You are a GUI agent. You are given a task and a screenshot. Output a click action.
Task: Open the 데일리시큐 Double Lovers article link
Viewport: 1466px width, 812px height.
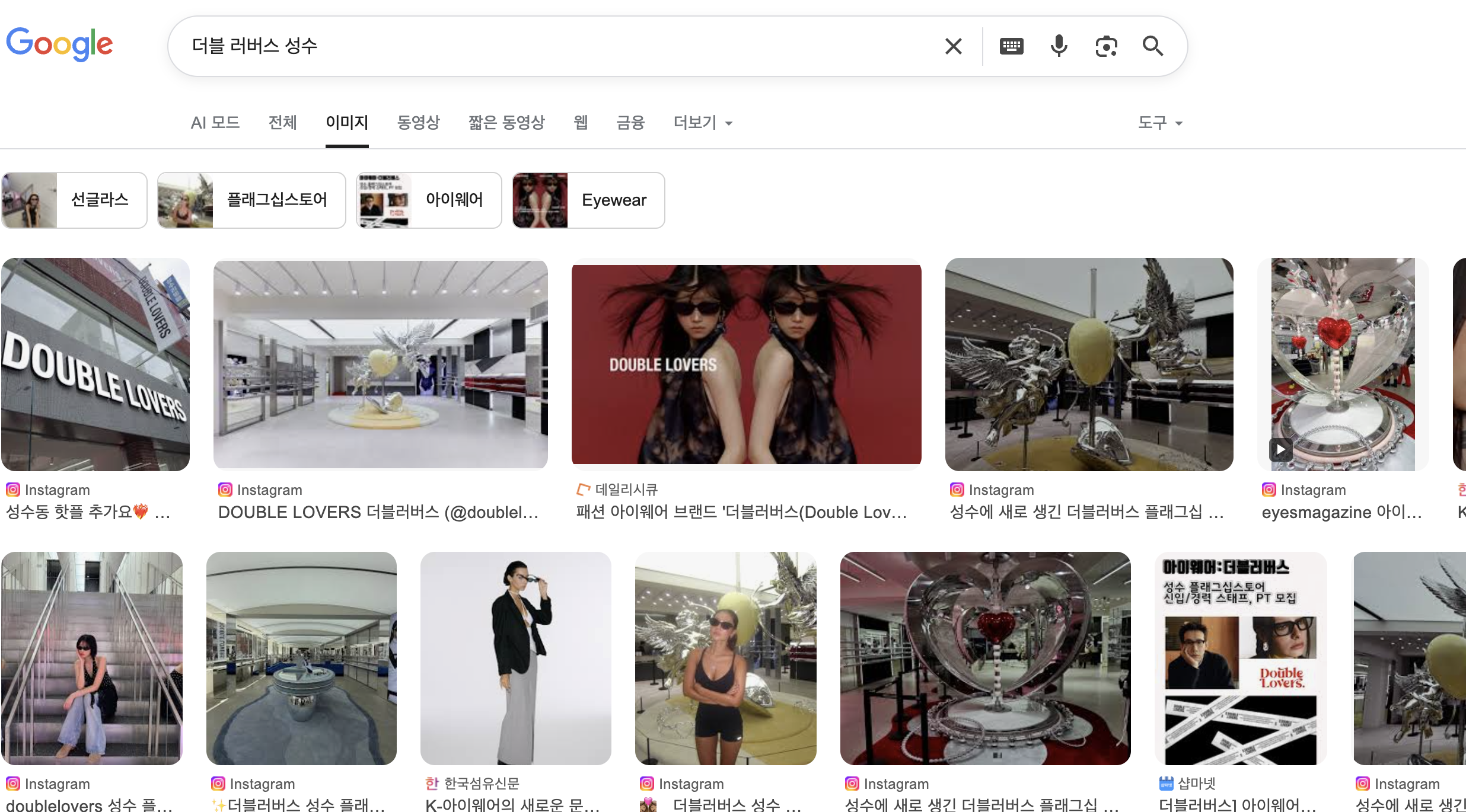coord(741,512)
